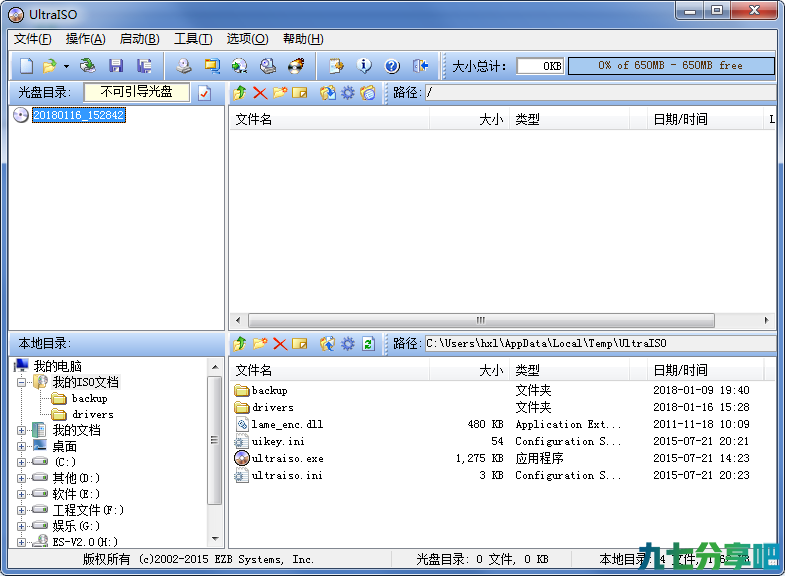The image size is (785, 576).
Task: Collapse the 我的ISO文档 tree node
Action: (21, 382)
